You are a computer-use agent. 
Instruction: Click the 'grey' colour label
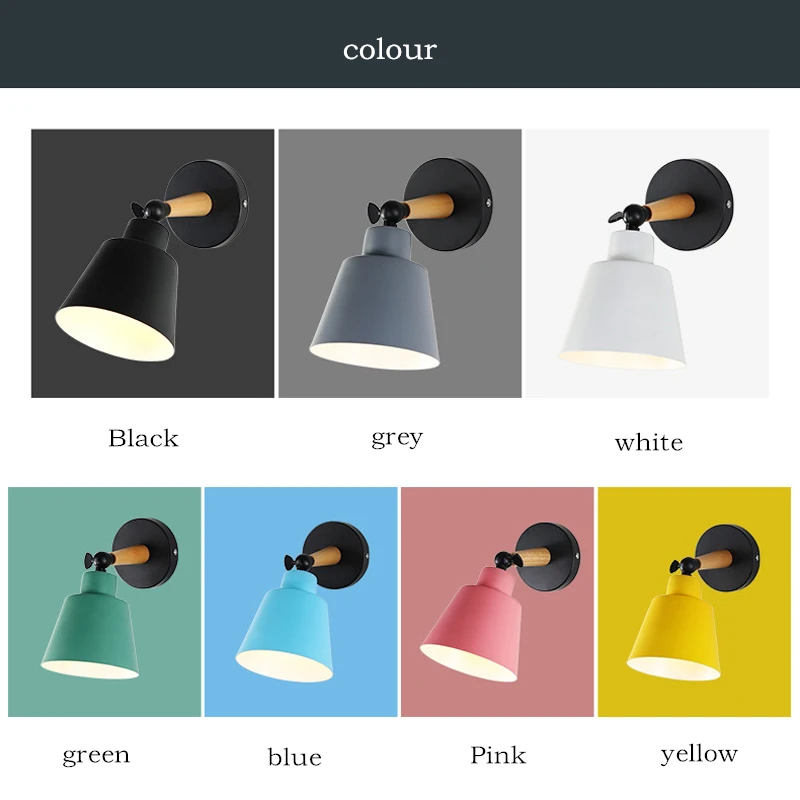pyautogui.click(x=397, y=439)
